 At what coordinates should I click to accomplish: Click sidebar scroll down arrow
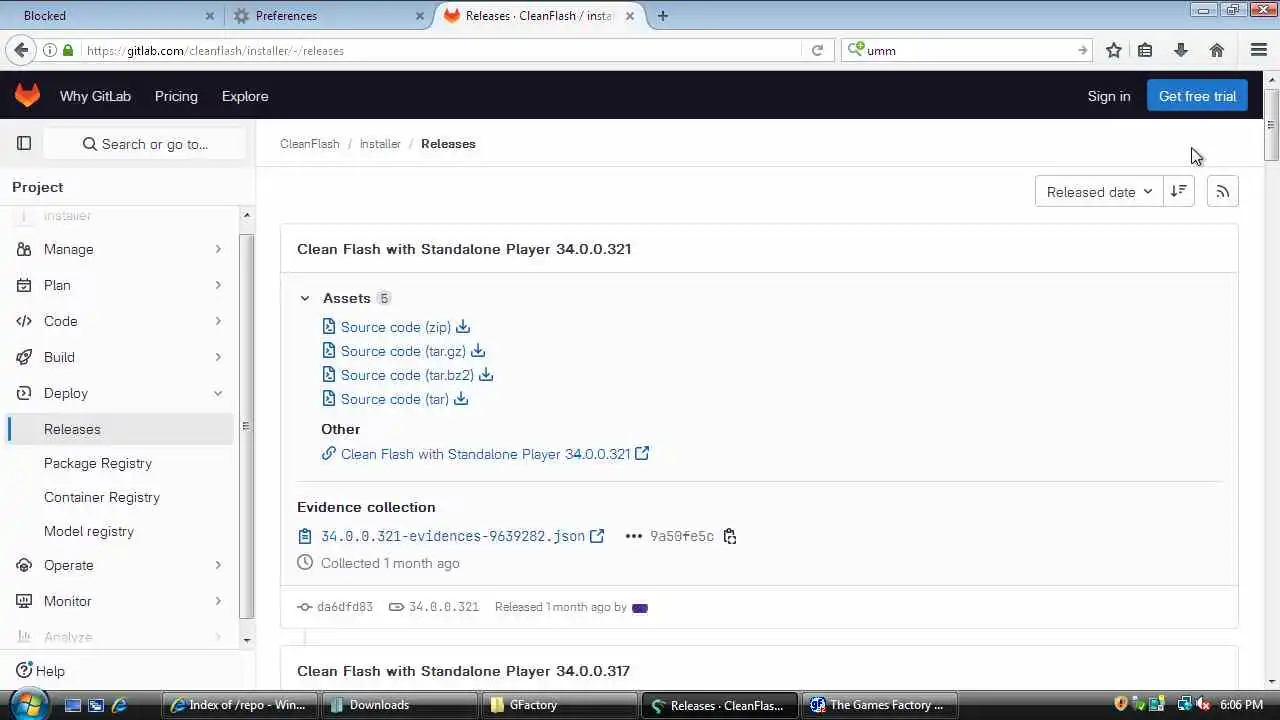click(x=247, y=640)
